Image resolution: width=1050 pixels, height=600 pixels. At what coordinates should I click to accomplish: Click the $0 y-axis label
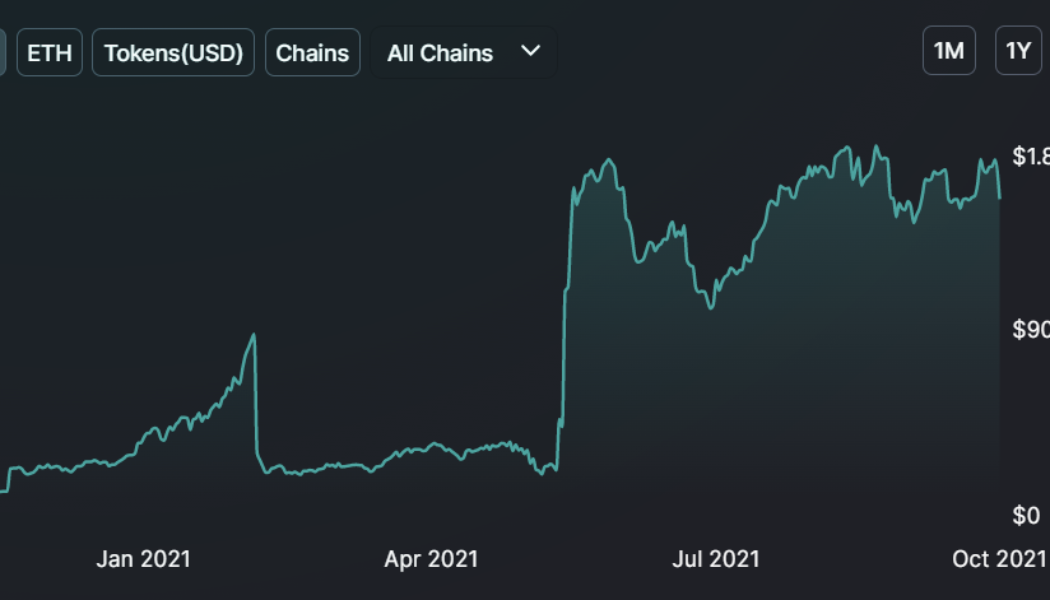point(1026,515)
